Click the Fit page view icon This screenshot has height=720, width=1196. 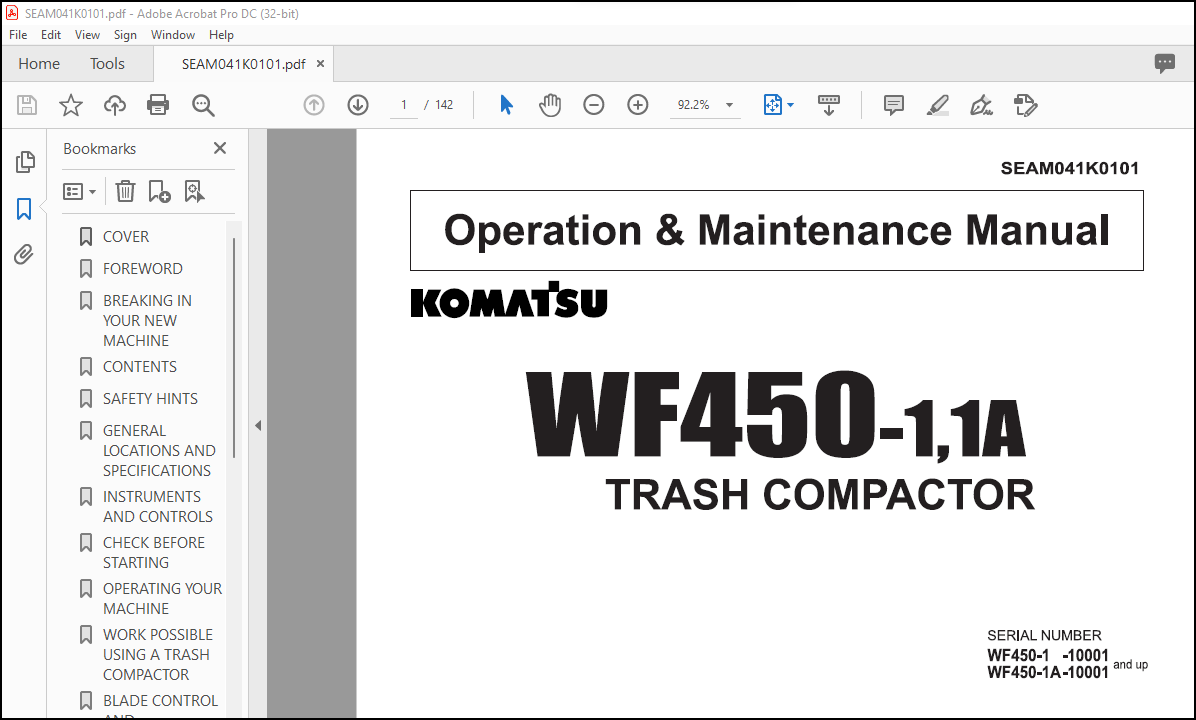(773, 105)
